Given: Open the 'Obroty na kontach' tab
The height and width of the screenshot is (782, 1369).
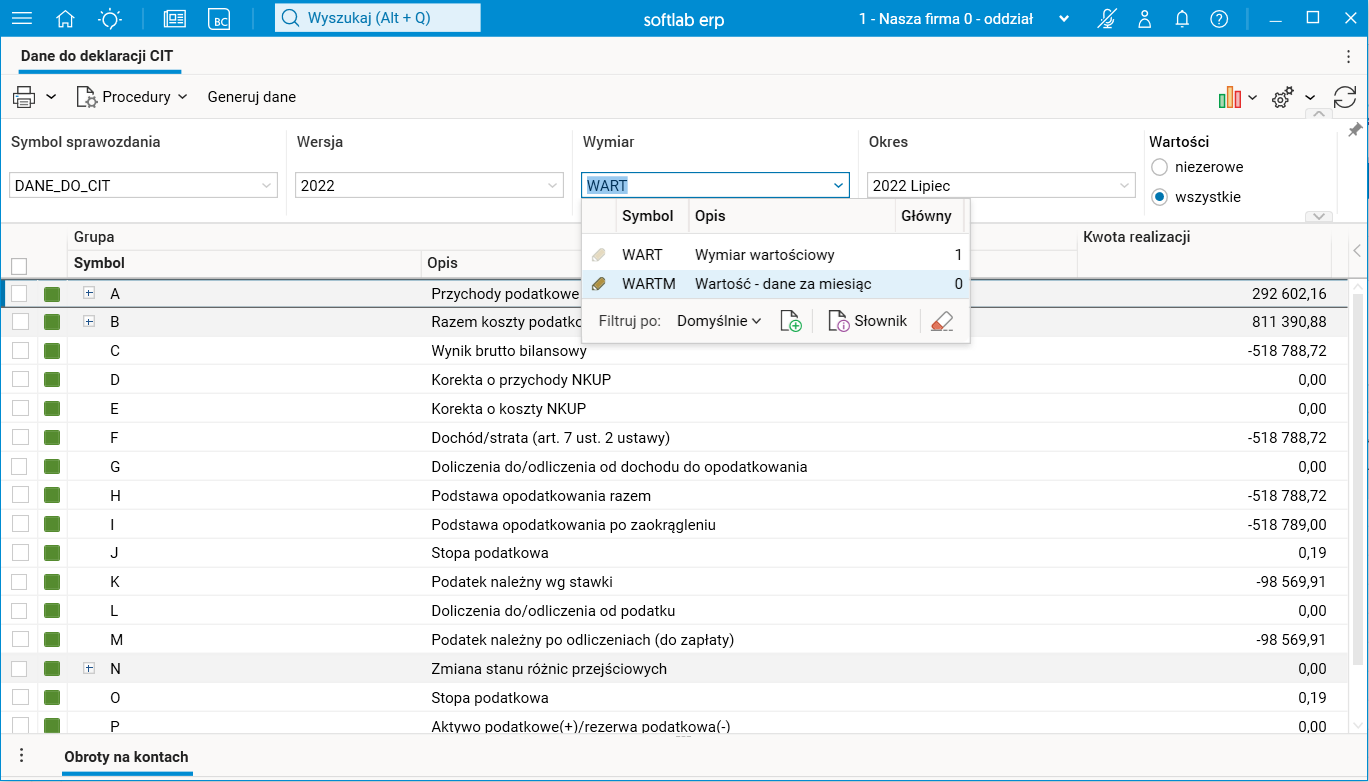Looking at the screenshot, I should click(x=126, y=757).
